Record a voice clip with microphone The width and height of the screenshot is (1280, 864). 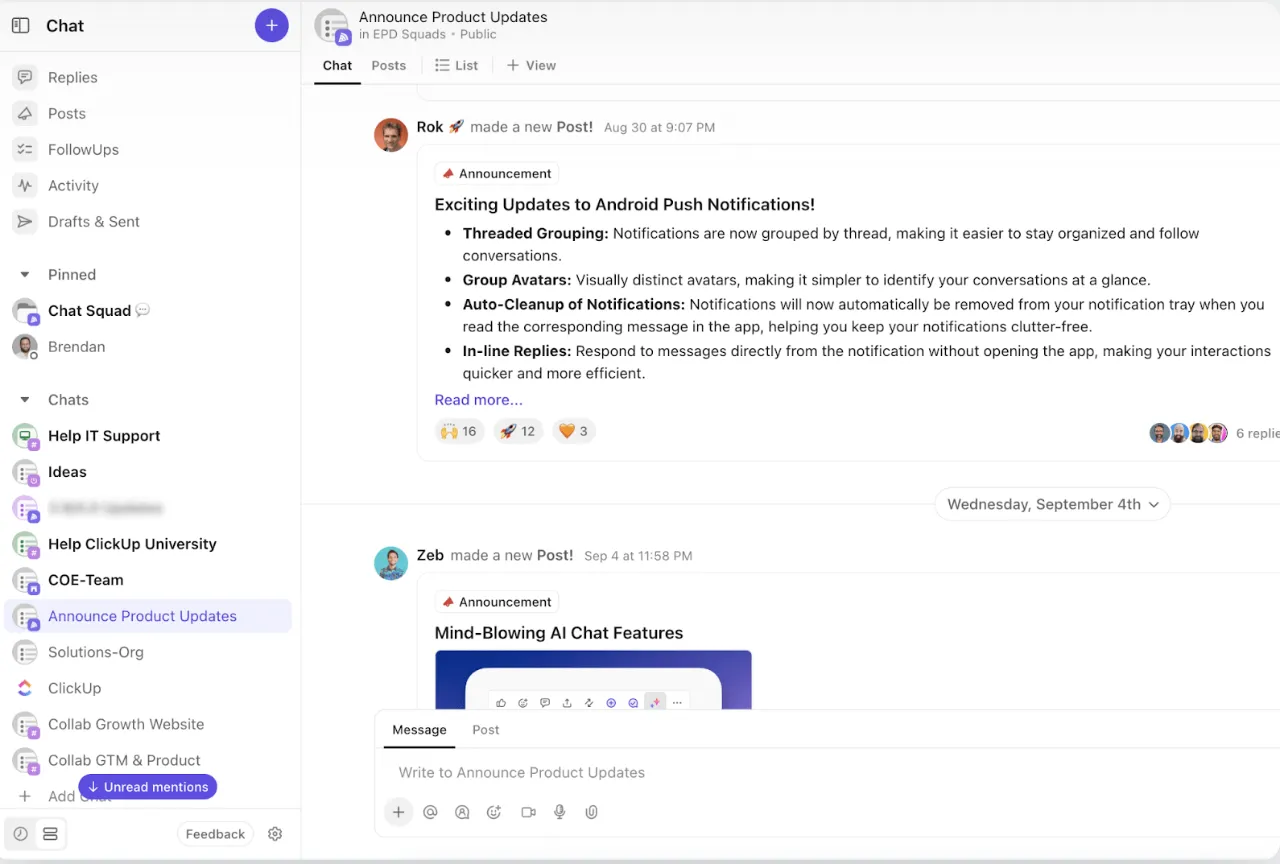pyautogui.click(x=560, y=812)
